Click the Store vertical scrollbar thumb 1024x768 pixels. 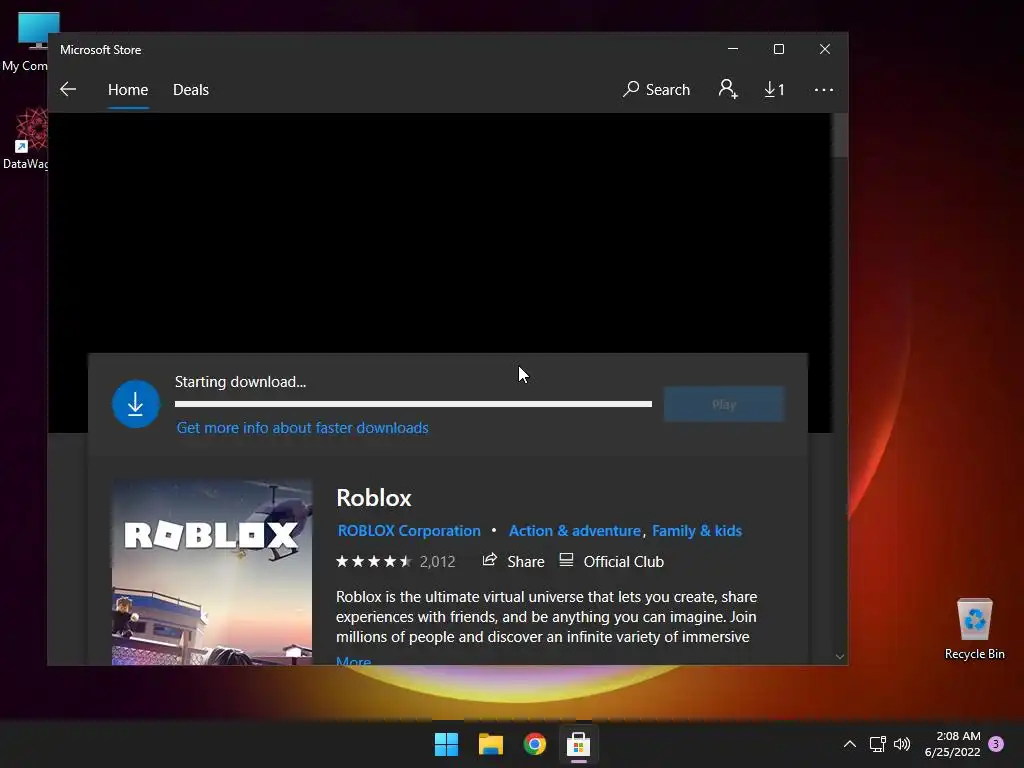840,135
